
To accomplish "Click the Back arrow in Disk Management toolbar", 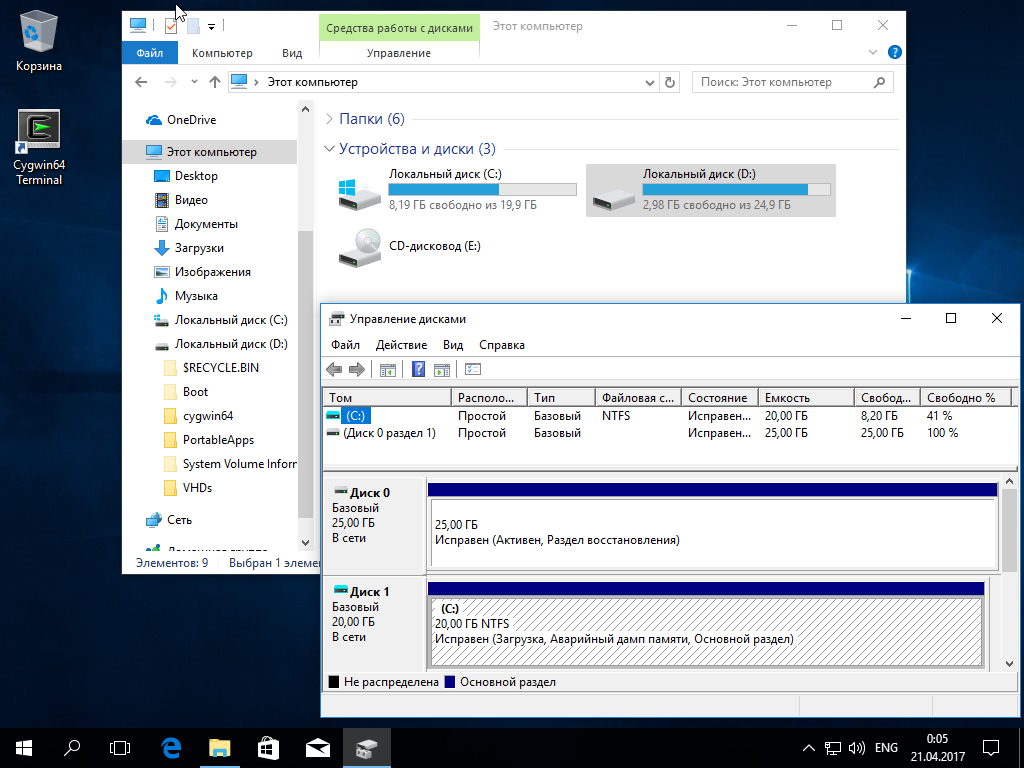I will (334, 370).
